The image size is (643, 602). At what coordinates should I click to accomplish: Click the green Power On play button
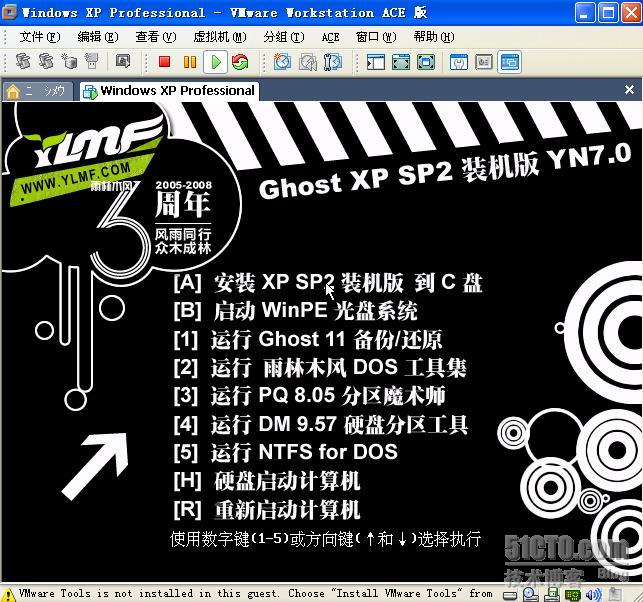point(216,62)
